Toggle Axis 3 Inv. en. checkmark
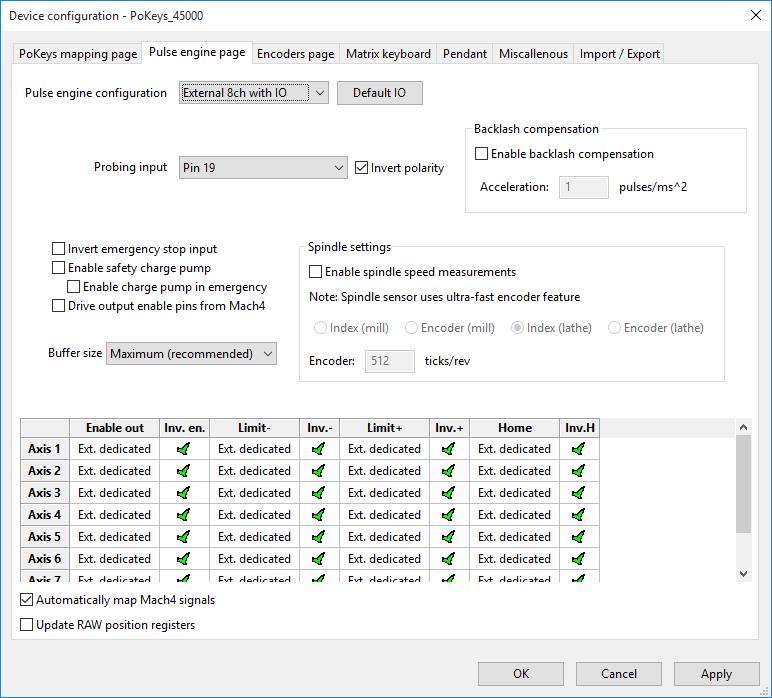The width and height of the screenshot is (772, 698). click(184, 493)
